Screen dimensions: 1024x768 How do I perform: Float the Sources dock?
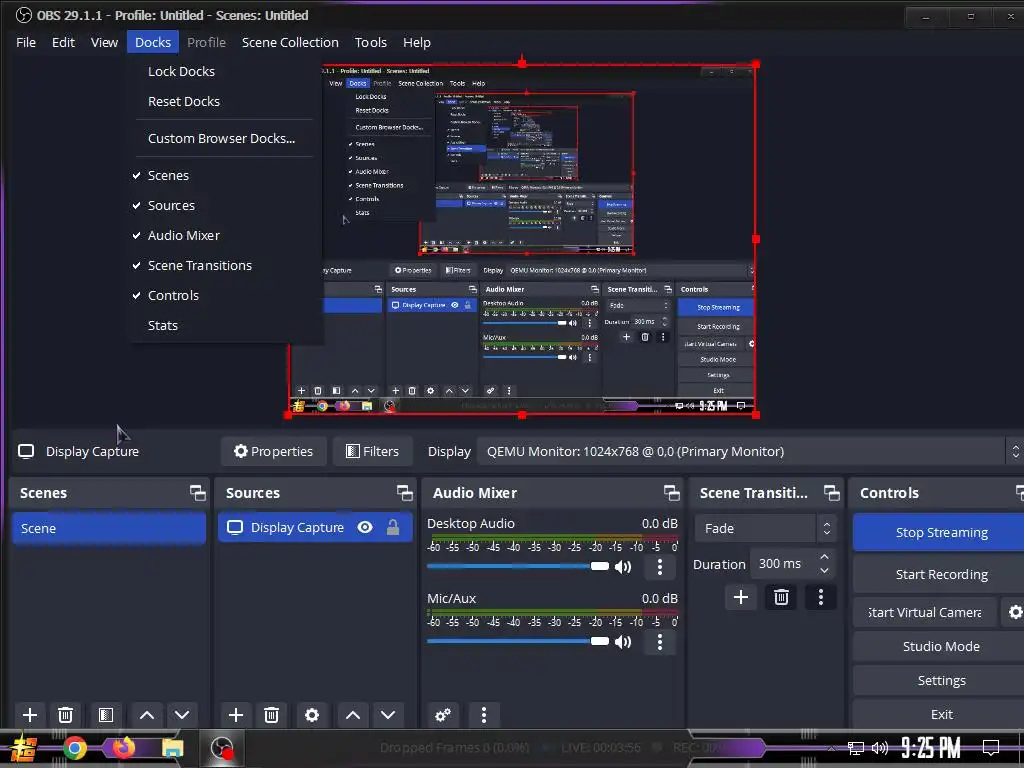[404, 493]
